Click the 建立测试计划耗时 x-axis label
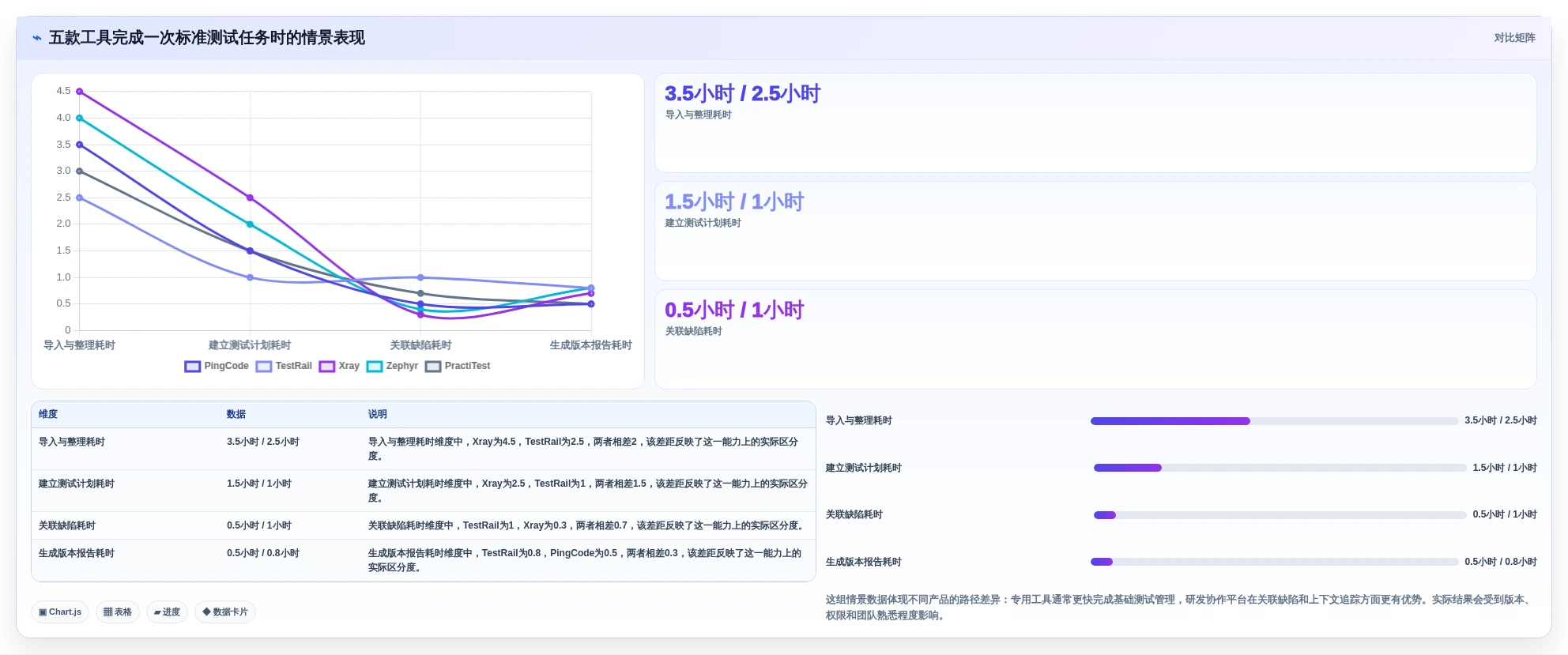This screenshot has width=1568, height=655. tap(250, 345)
